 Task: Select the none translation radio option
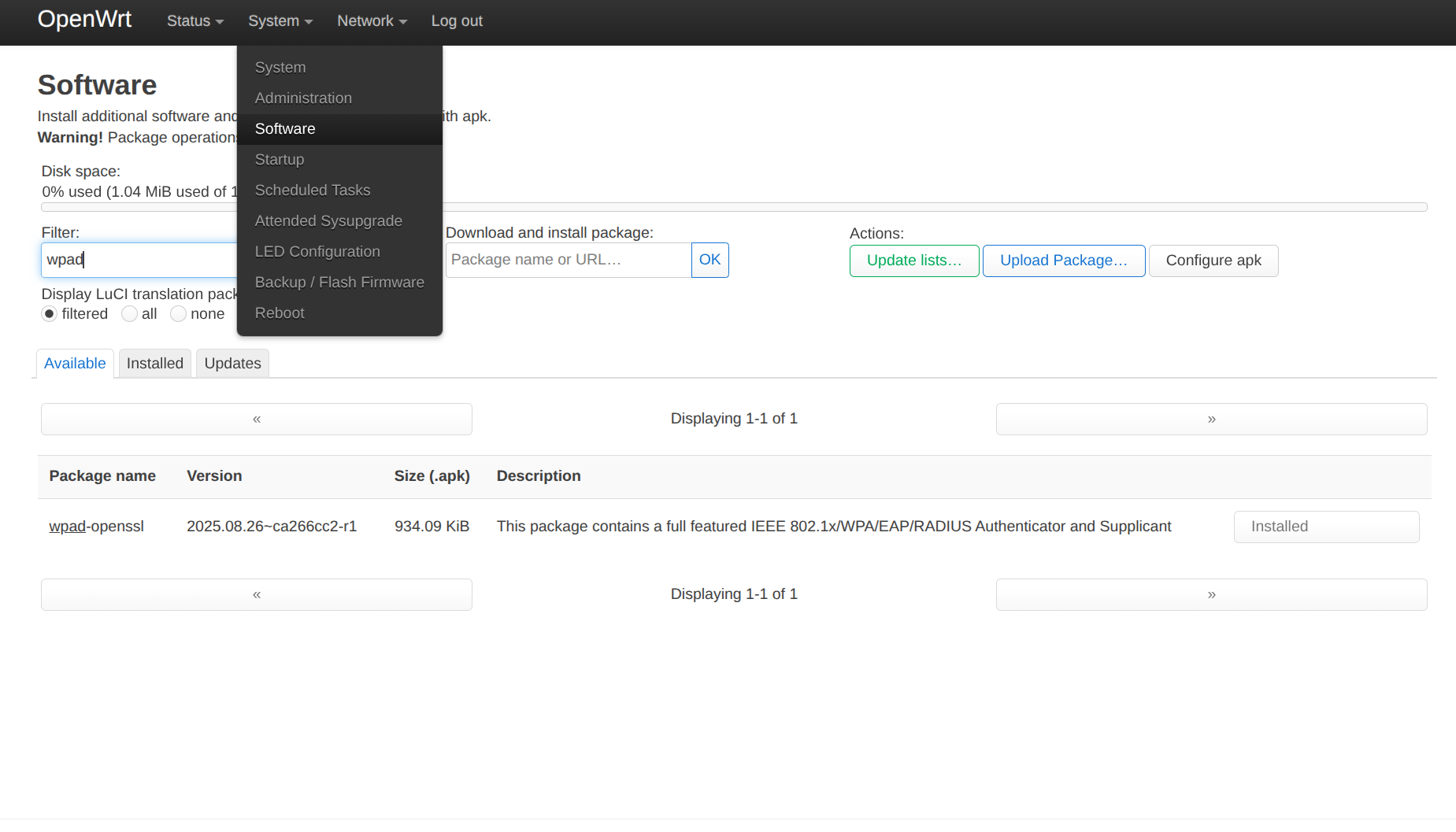(x=179, y=314)
